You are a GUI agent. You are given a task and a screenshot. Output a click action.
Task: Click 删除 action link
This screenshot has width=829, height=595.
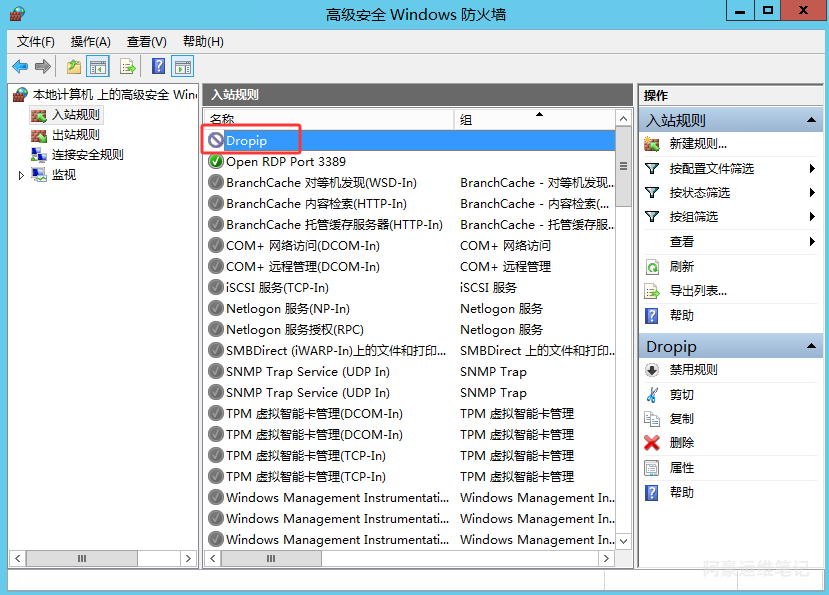(x=681, y=443)
